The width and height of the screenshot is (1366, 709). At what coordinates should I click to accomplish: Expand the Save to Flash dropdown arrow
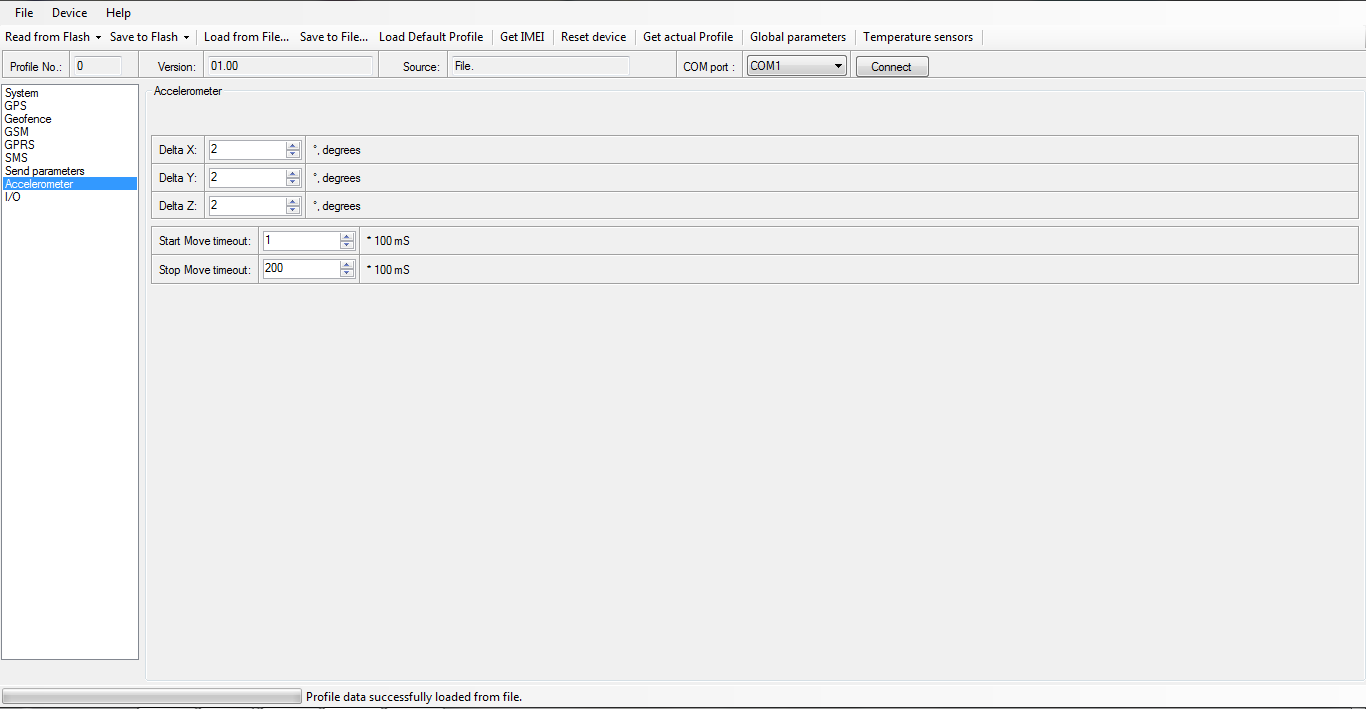pyautogui.click(x=186, y=37)
